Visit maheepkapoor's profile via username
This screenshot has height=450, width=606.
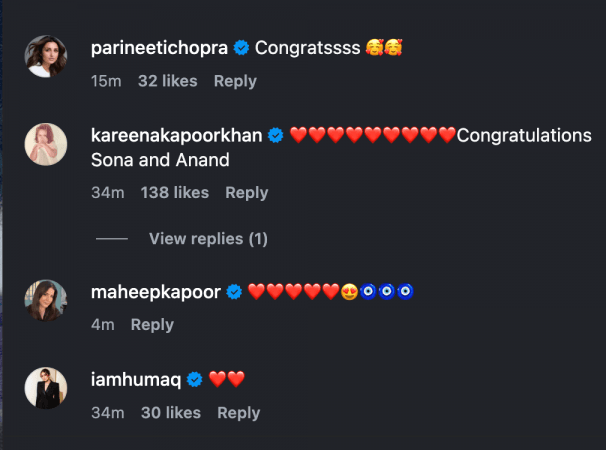click(x=156, y=292)
